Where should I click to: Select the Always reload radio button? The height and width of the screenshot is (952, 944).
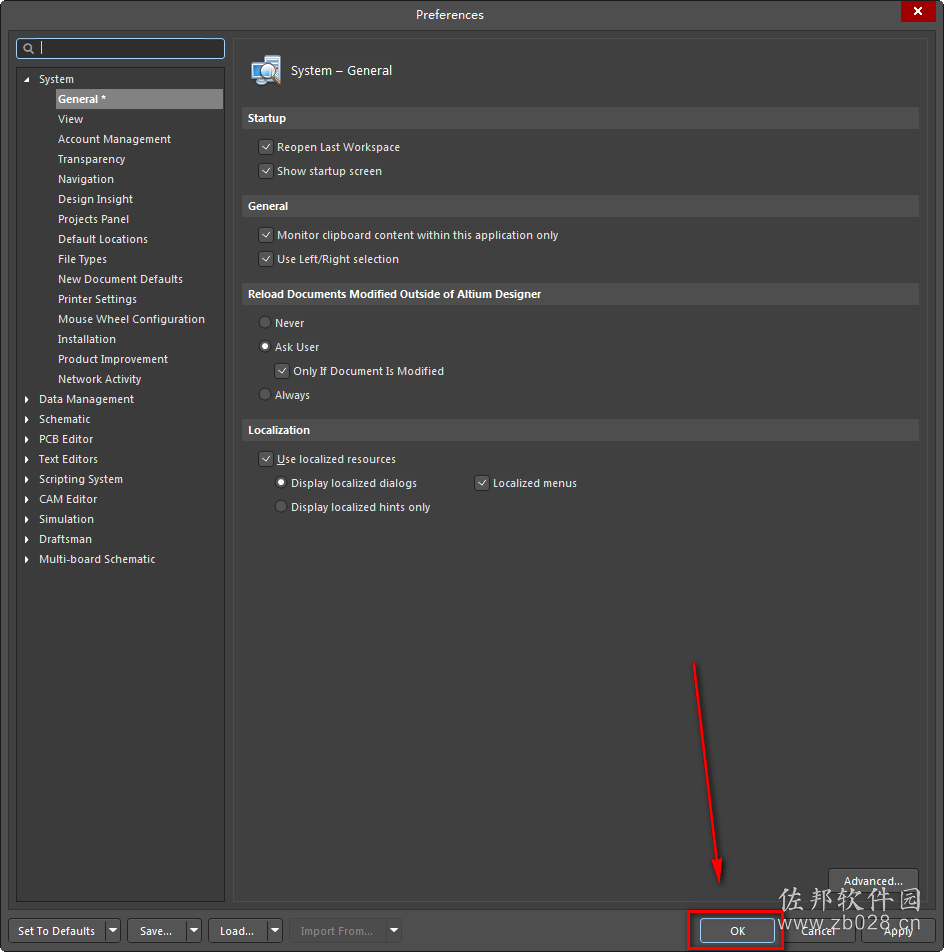[x=265, y=395]
